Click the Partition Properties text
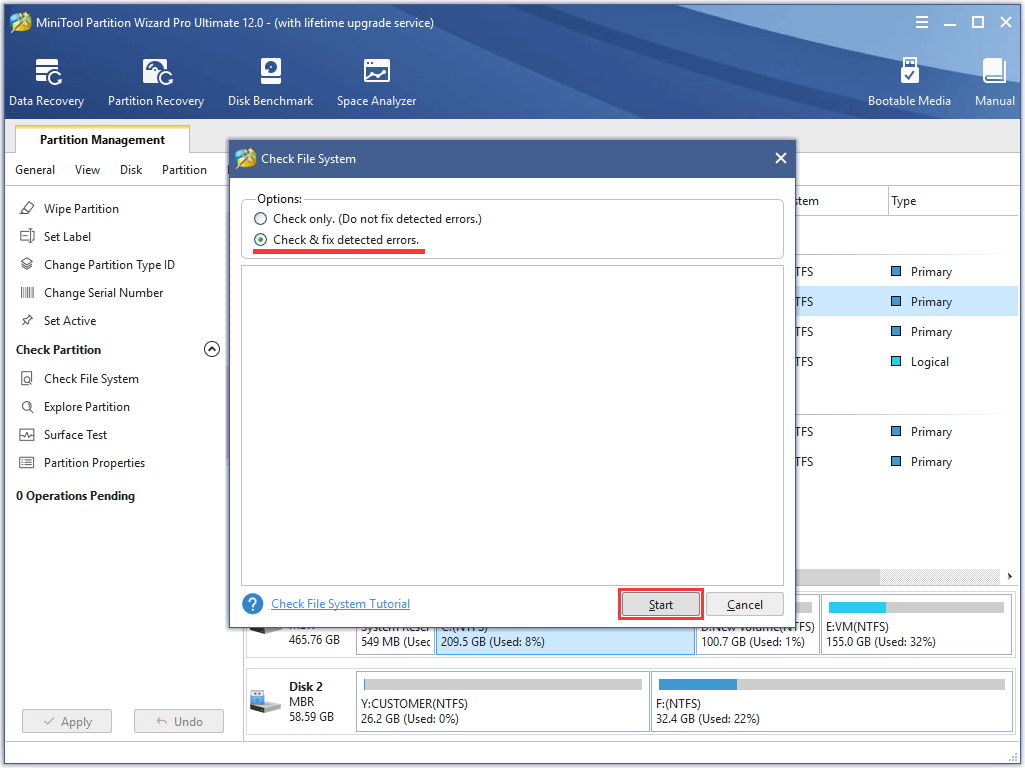Screen dimensions: 1025x768 click(94, 463)
